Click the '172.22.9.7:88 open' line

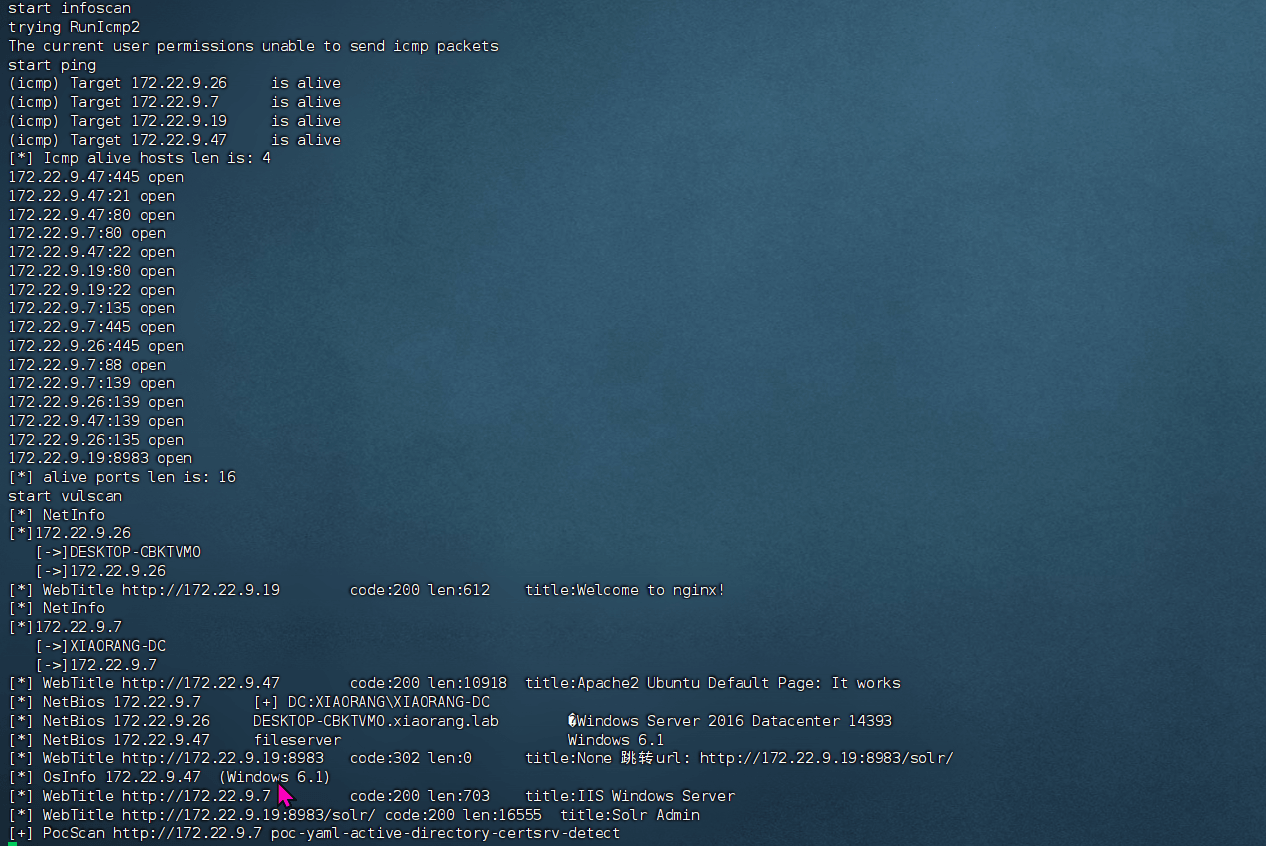tap(87, 365)
